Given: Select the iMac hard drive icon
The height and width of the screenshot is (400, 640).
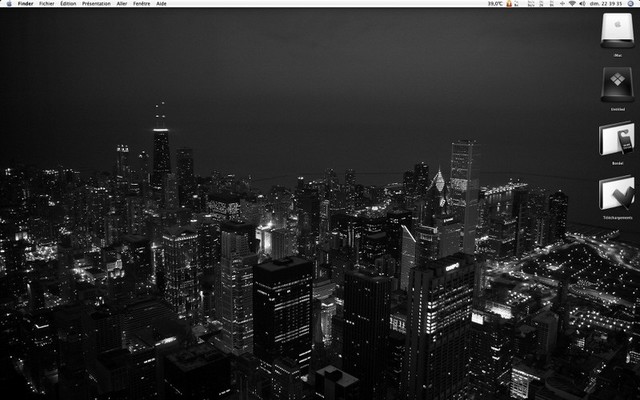Looking at the screenshot, I should point(617,31).
